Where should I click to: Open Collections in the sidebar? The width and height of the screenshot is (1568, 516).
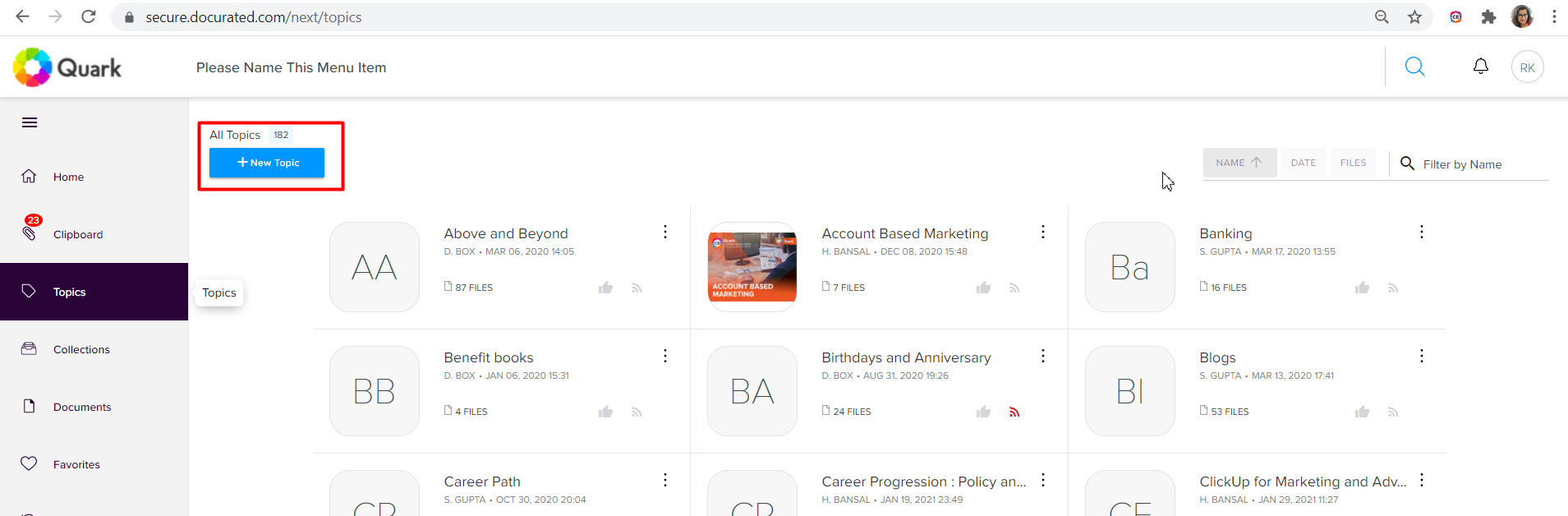click(x=94, y=349)
